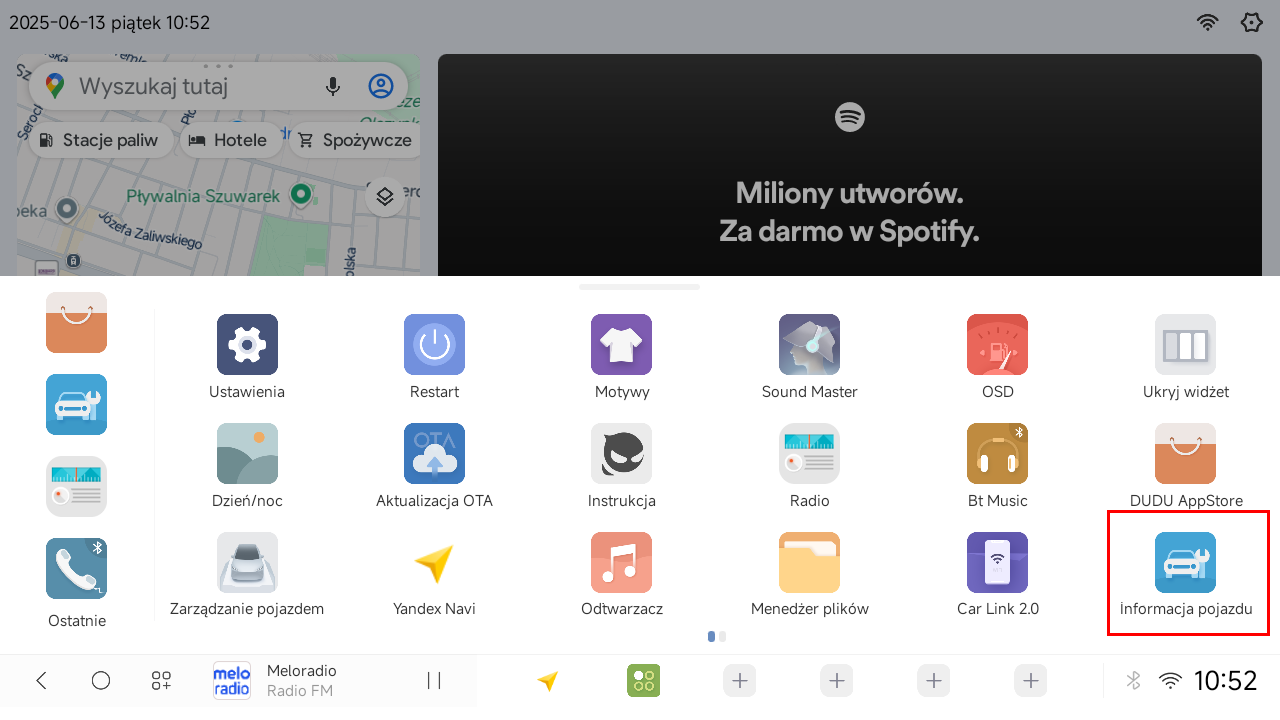The height and width of the screenshot is (720, 1280).
Task: Tap the 10:52 clock in bottom bar
Action: point(1225,681)
